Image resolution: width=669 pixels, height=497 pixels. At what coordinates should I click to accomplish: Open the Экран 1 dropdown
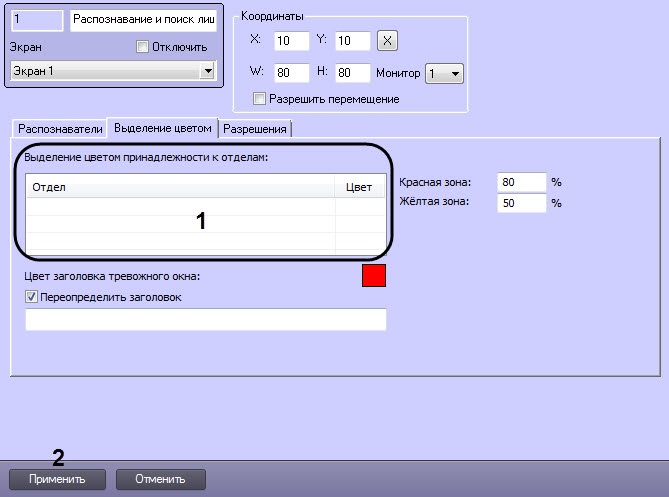tap(207, 71)
